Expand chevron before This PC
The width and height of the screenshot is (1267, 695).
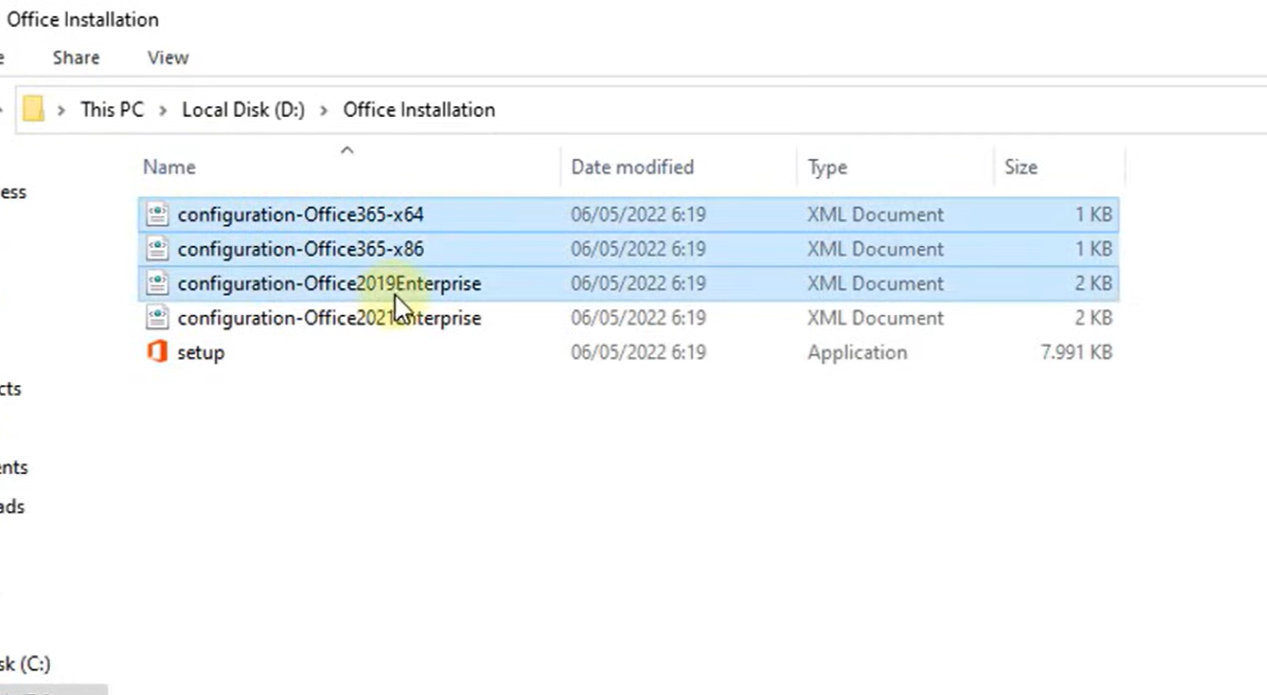(61, 110)
